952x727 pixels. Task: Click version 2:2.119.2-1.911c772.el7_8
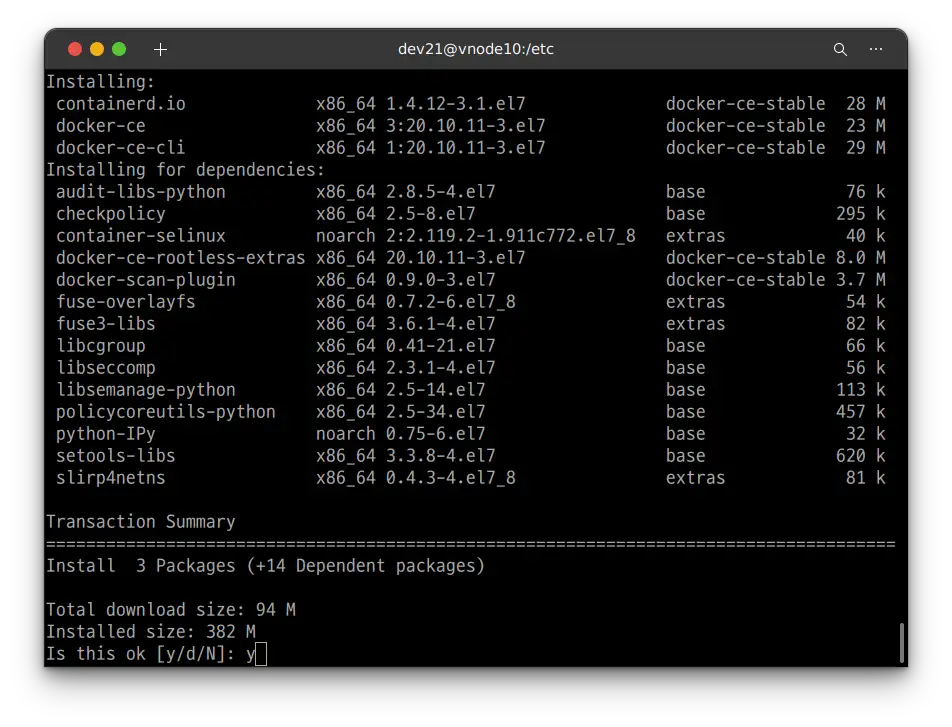click(511, 236)
